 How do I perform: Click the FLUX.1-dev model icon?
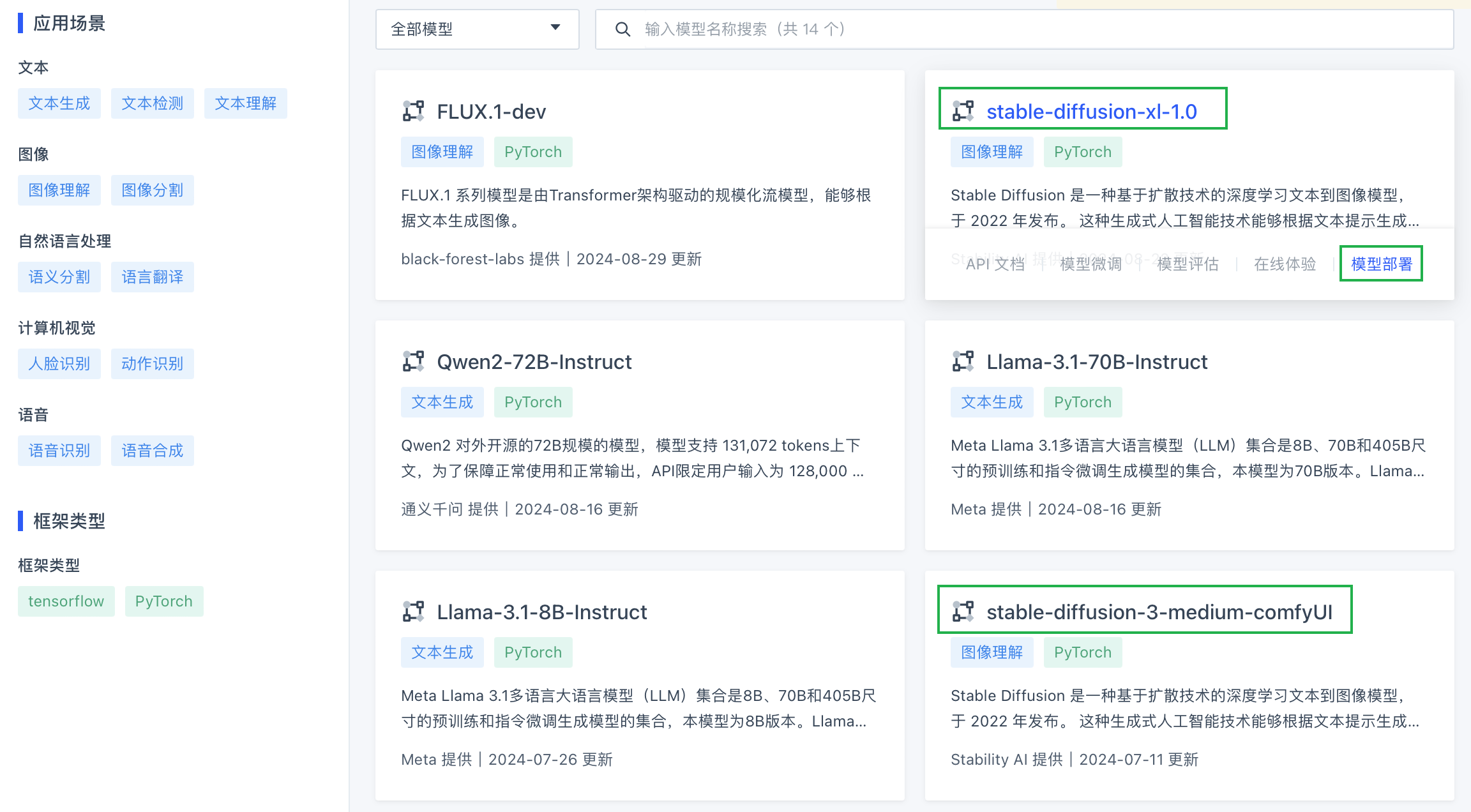(x=413, y=111)
